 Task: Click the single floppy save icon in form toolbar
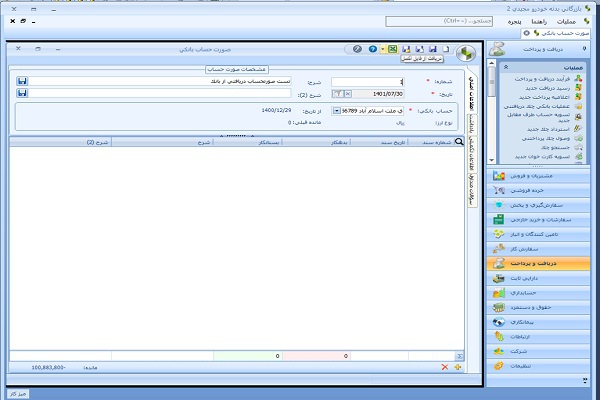(x=433, y=49)
